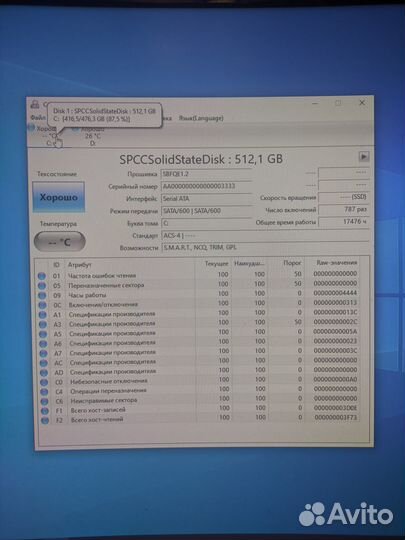The image size is (405, 540).
Task: Click status circle for attribute F2
Action: (x=45, y=420)
